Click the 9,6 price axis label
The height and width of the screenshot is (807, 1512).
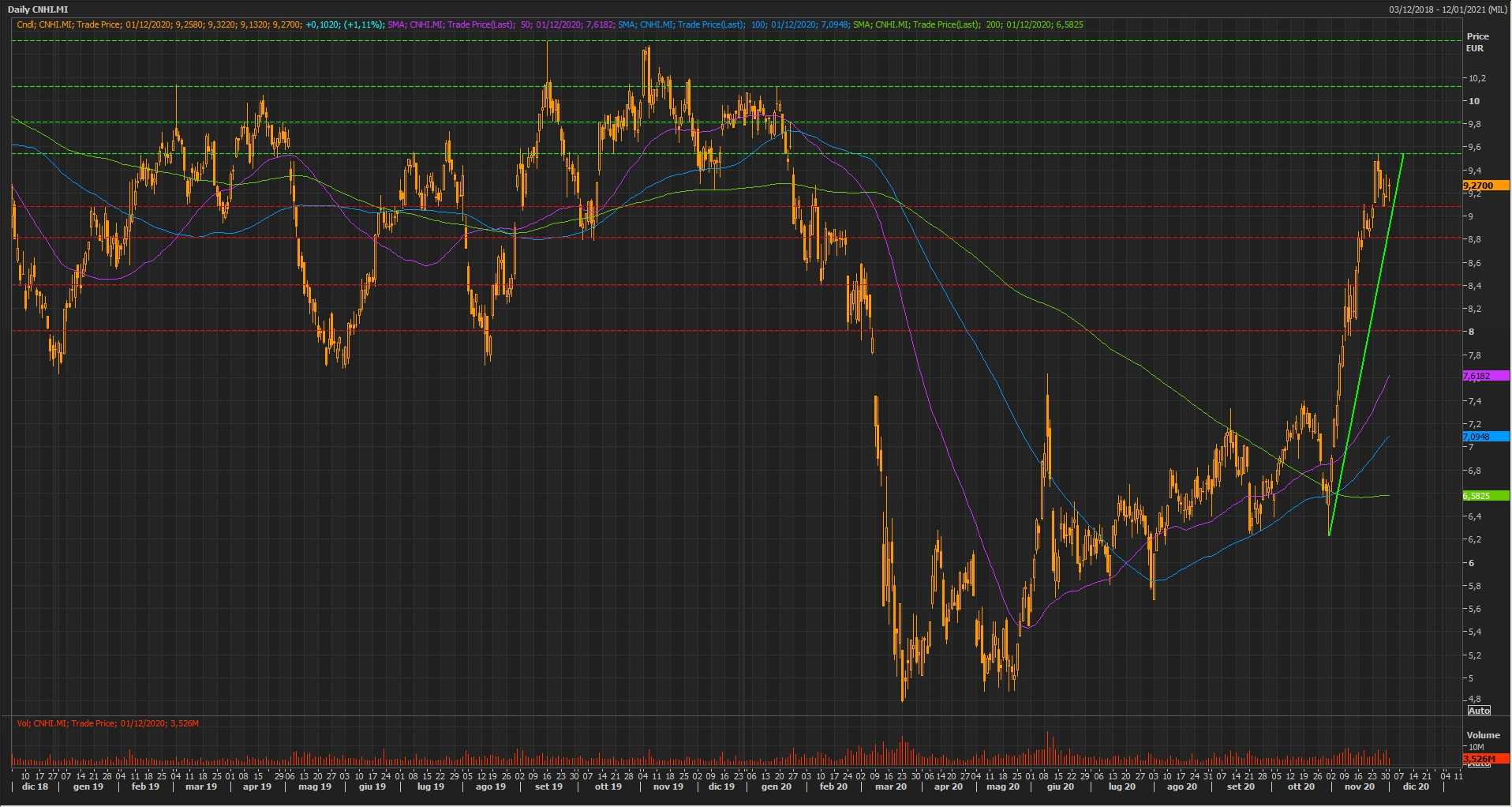coord(1474,147)
